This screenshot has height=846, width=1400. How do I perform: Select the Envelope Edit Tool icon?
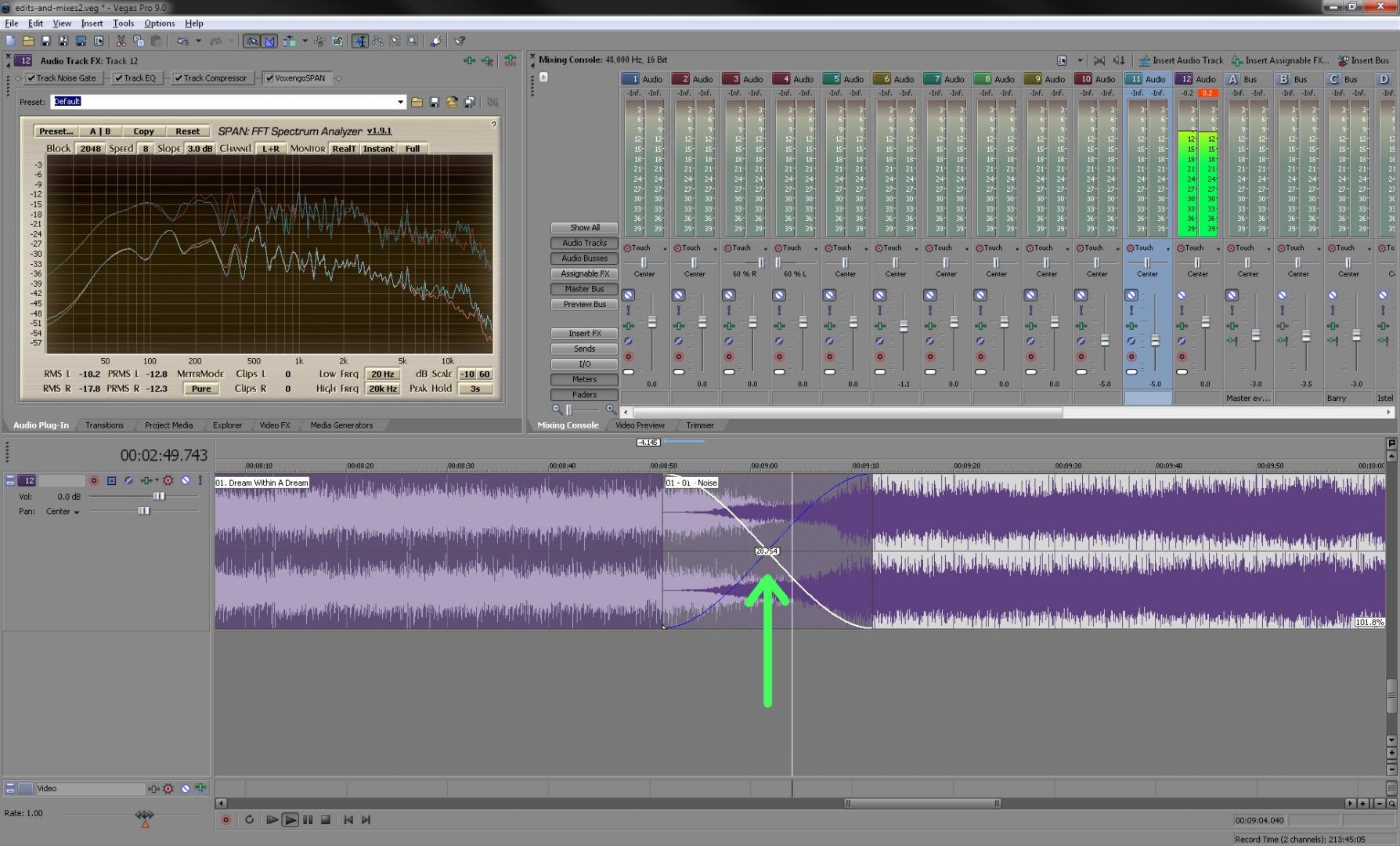pyautogui.click(x=377, y=41)
